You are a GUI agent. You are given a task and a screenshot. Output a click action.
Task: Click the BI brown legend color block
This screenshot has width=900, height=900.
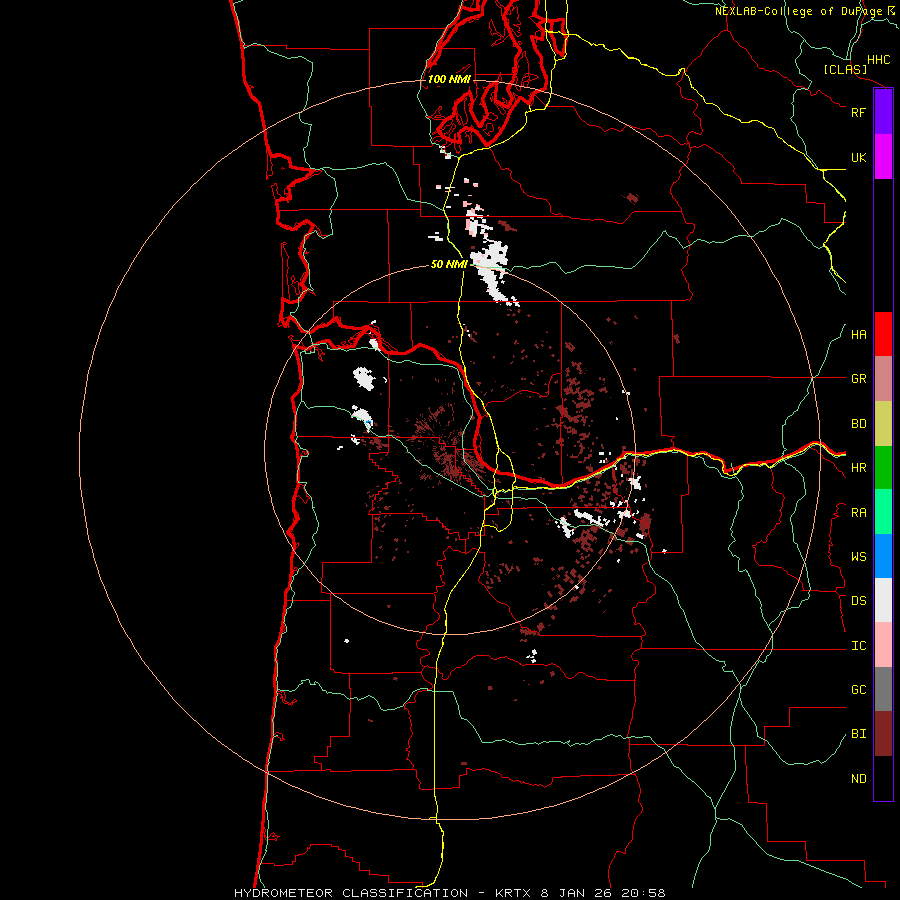click(x=883, y=734)
